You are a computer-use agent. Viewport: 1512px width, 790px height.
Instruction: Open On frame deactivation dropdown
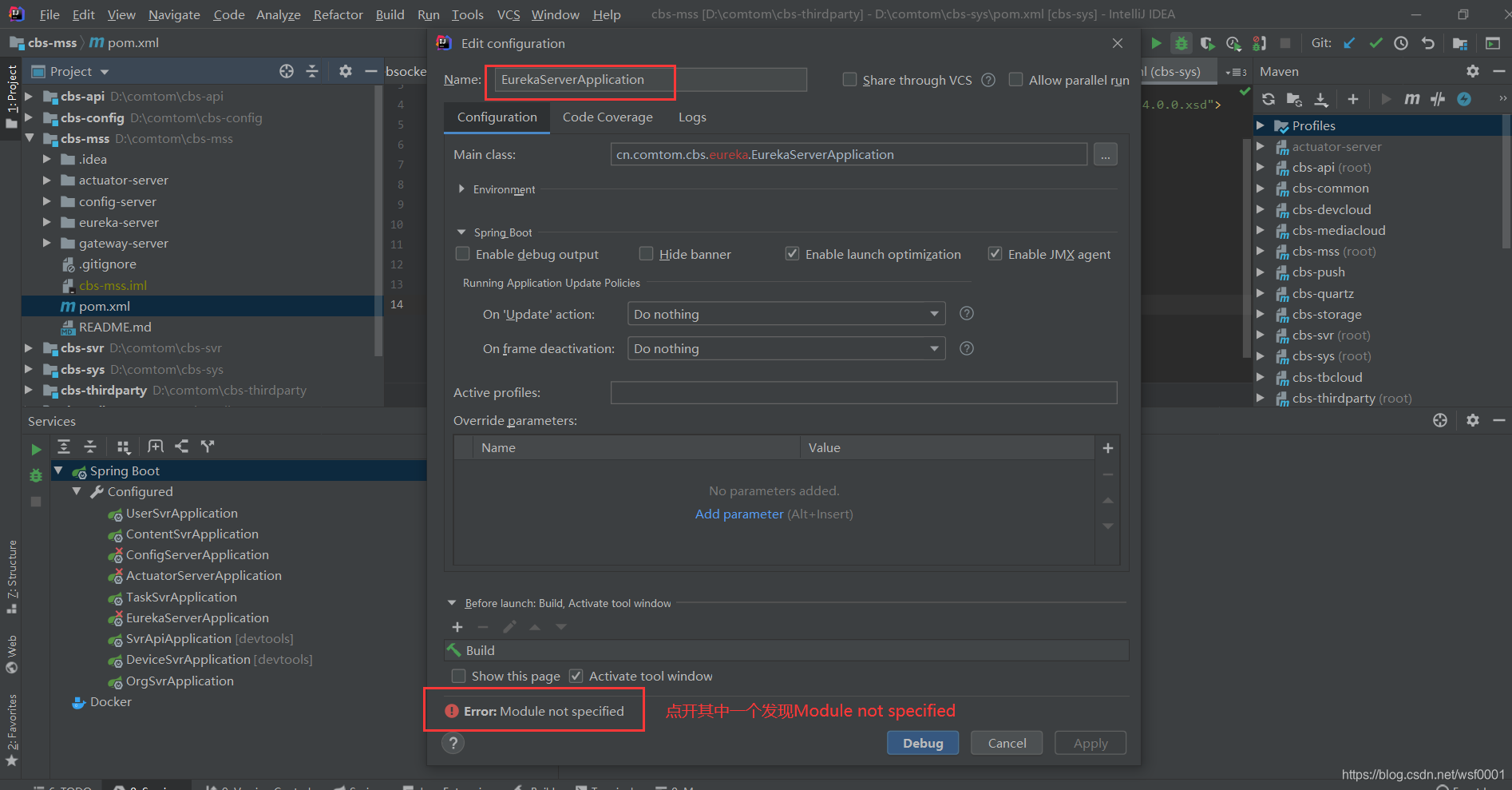pos(786,348)
